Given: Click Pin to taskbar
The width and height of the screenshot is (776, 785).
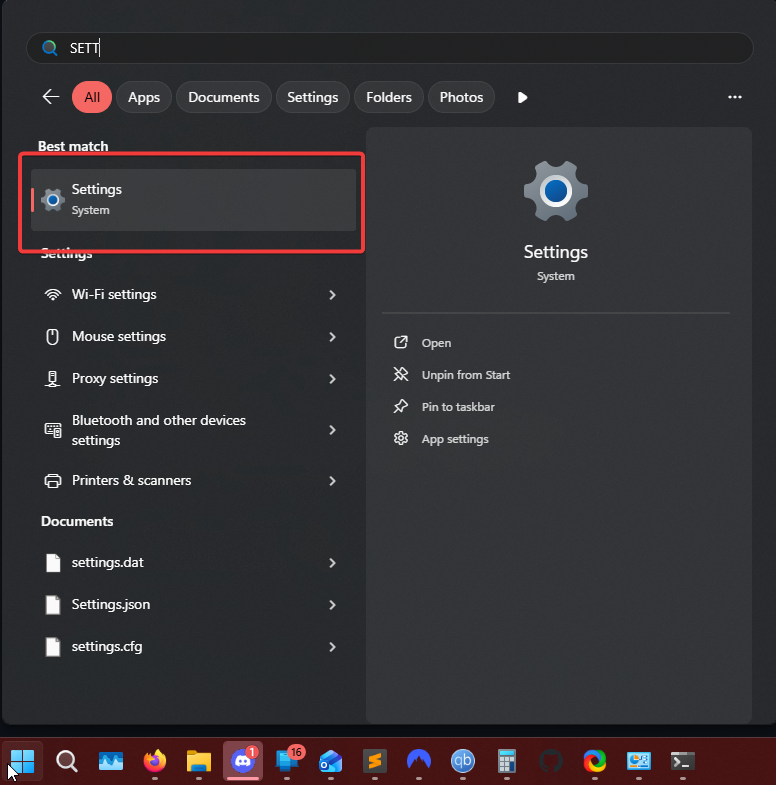Looking at the screenshot, I should point(458,407).
